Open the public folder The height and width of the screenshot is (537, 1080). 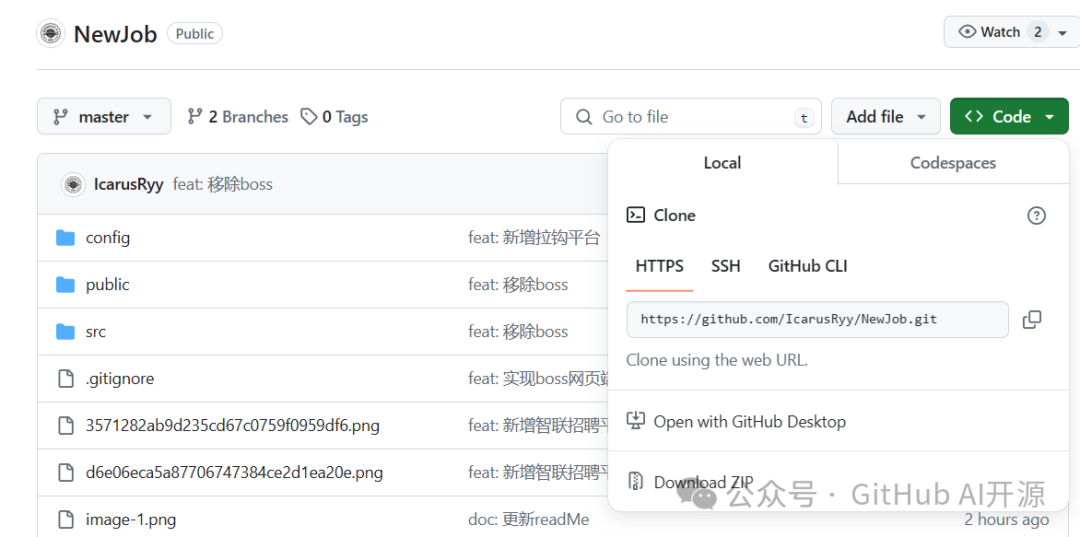[x=107, y=284]
